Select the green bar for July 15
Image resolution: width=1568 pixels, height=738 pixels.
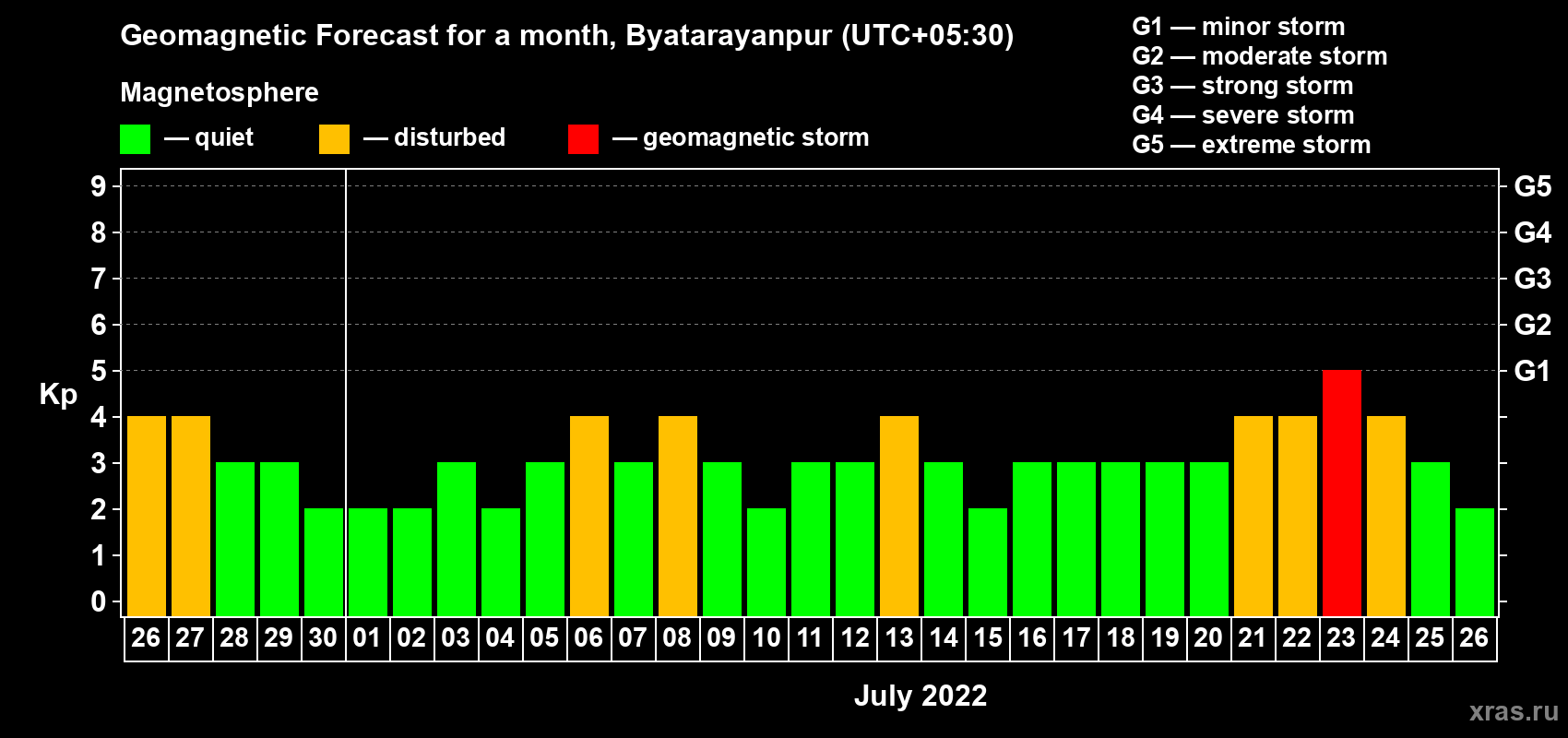pos(988,562)
